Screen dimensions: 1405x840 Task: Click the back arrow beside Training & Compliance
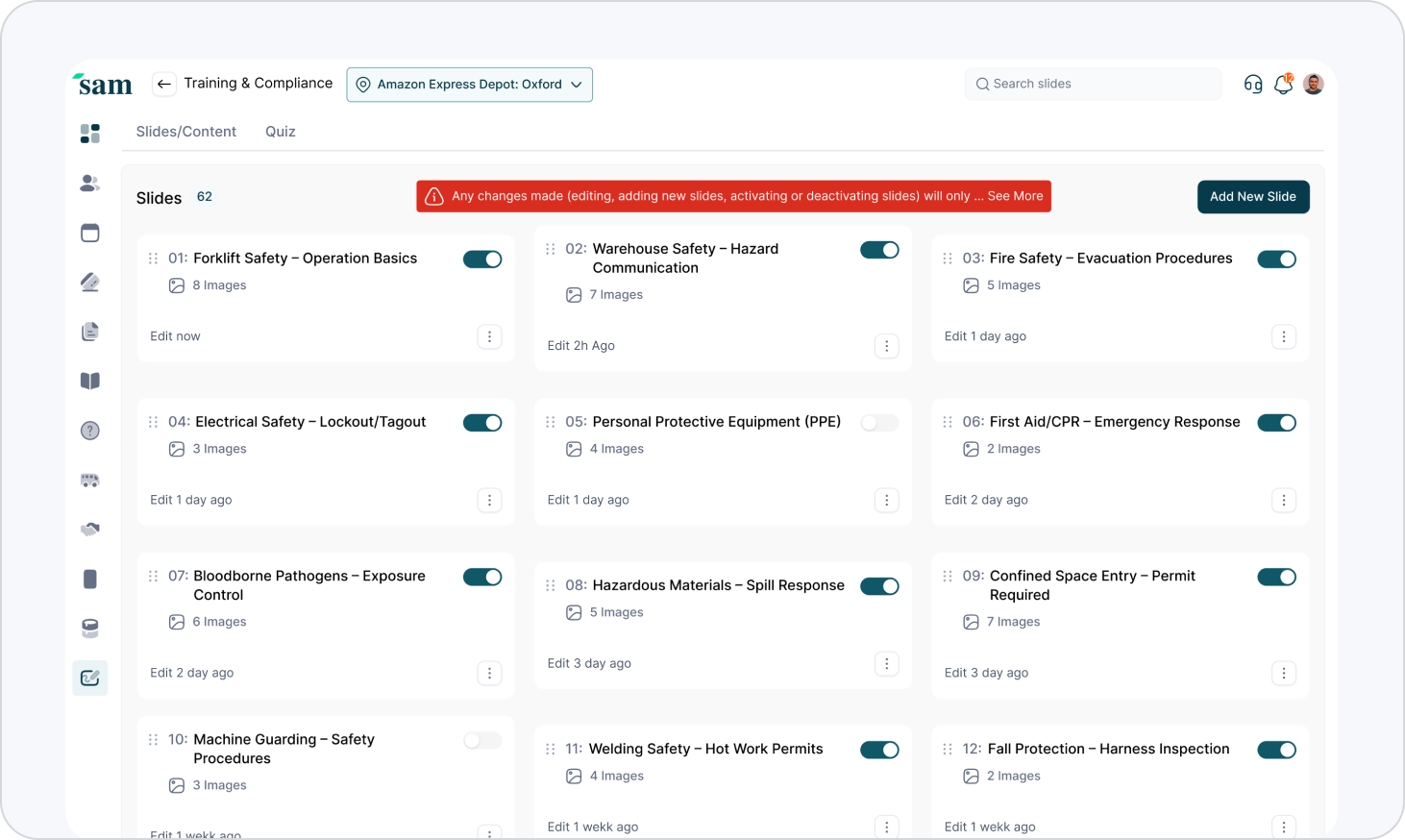click(x=164, y=85)
